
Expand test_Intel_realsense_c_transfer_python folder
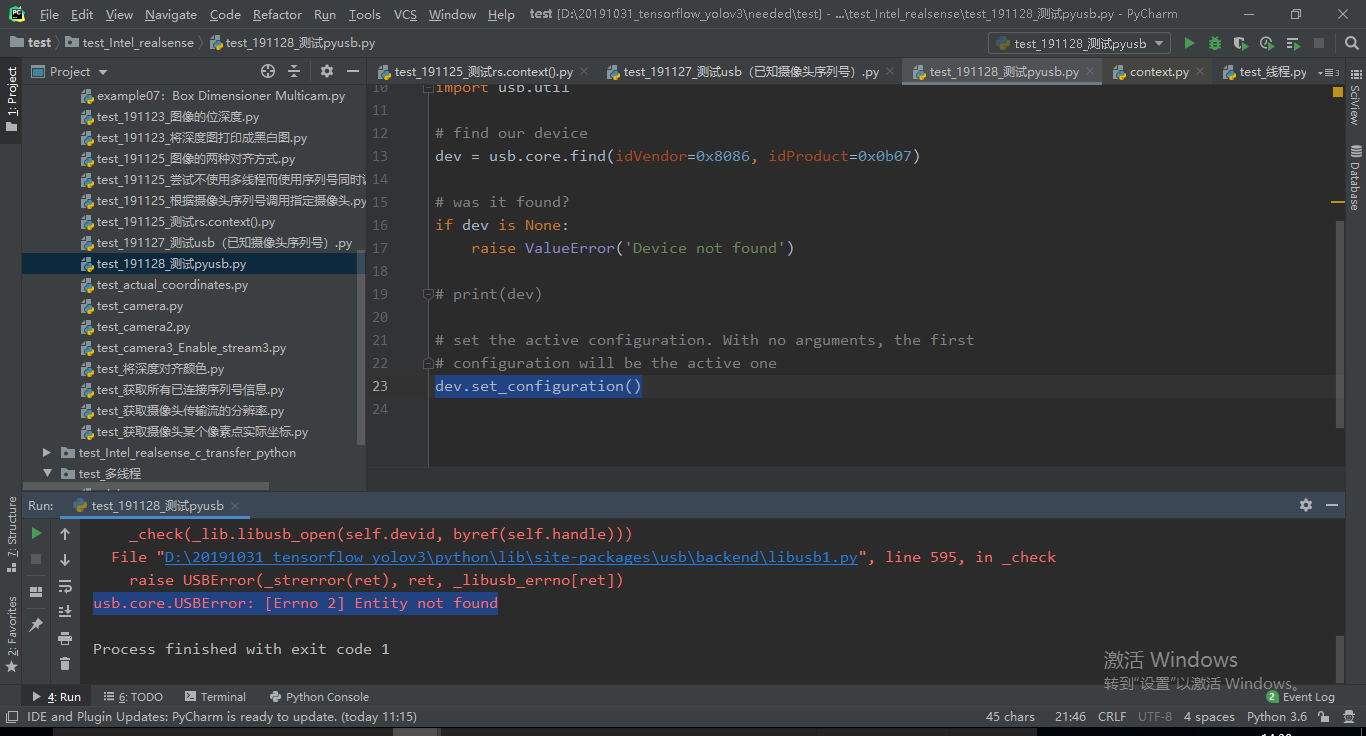pyautogui.click(x=46, y=452)
